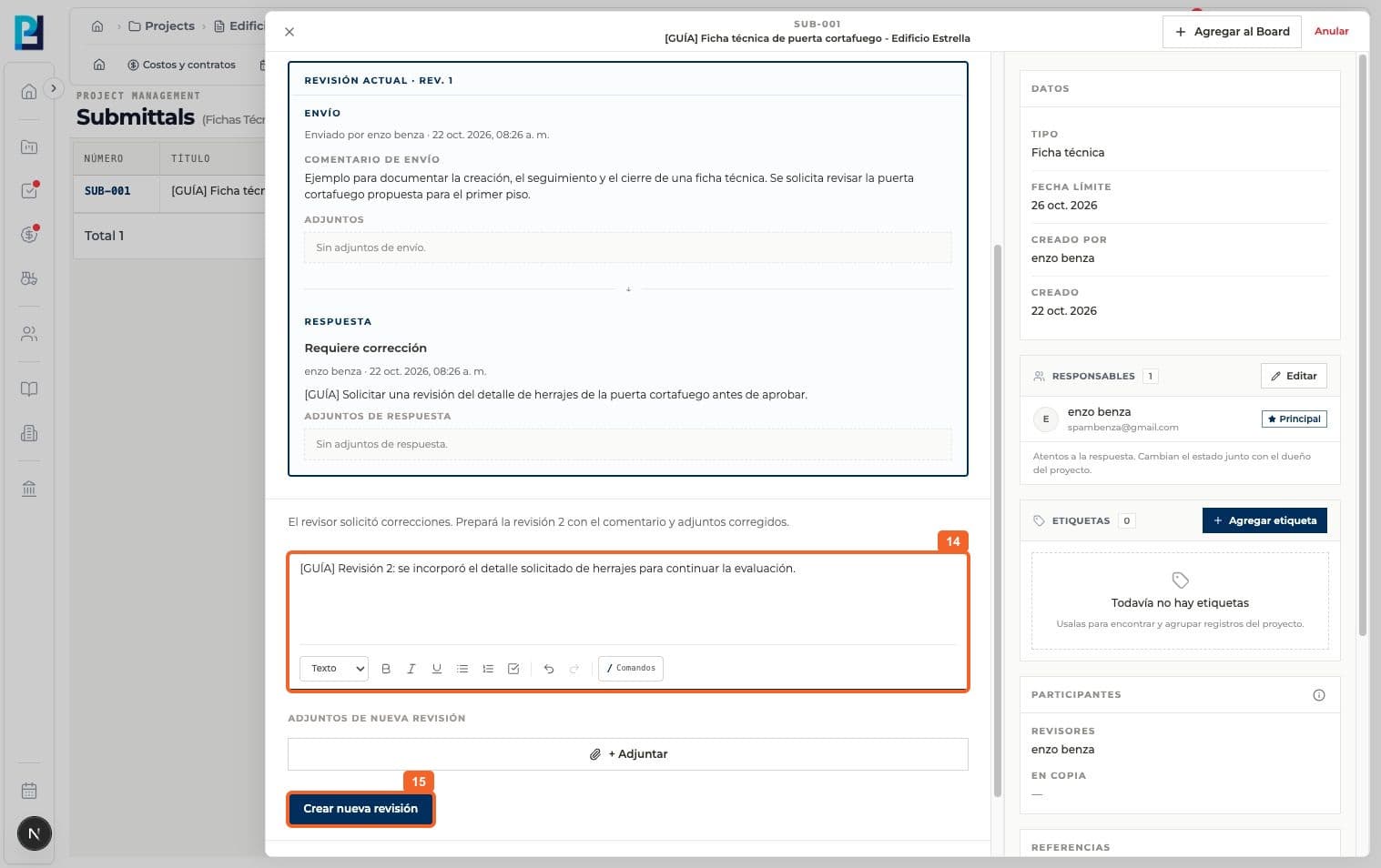Open the people sidebar icon
The width and height of the screenshot is (1381, 868).
click(x=29, y=334)
